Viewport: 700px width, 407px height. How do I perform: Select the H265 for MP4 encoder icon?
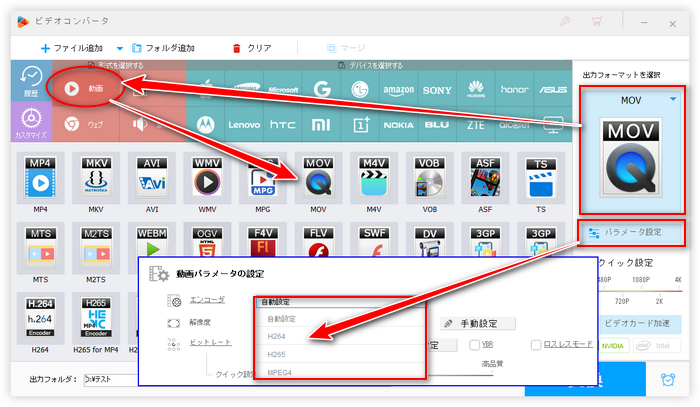(96, 318)
